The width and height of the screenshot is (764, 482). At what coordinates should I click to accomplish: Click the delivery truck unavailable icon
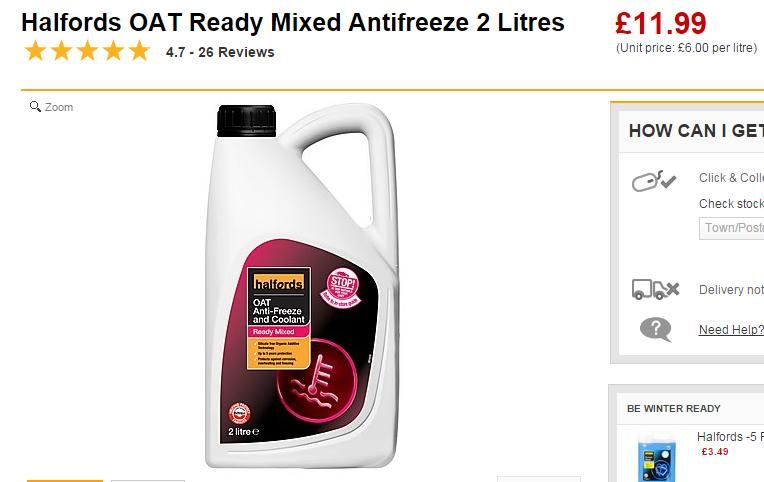655,289
